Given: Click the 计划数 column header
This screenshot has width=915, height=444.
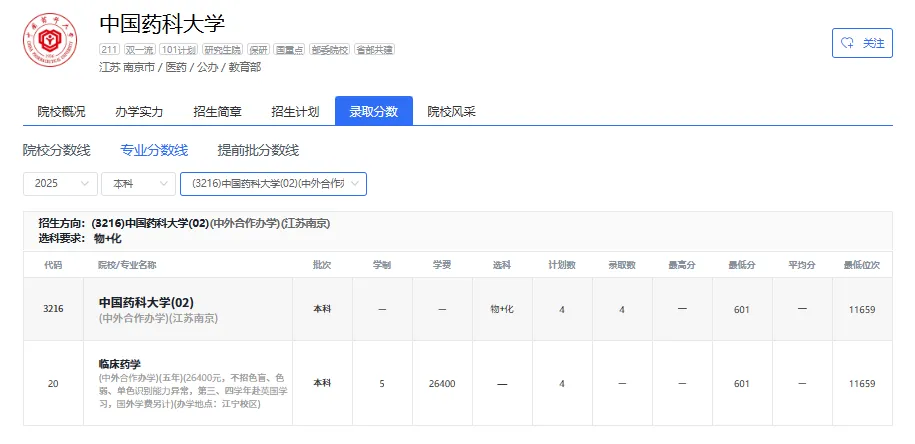Looking at the screenshot, I should click(562, 265).
